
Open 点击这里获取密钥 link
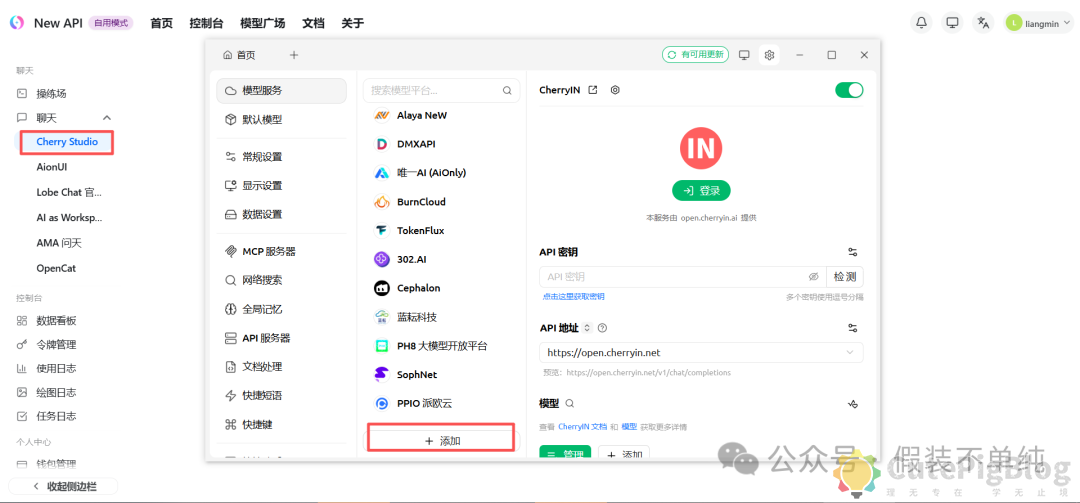click(573, 297)
